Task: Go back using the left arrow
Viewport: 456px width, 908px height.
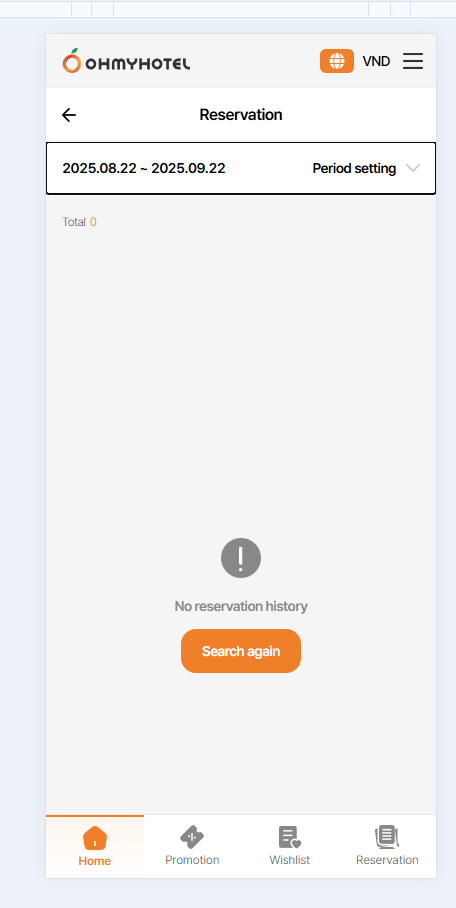Action: (x=69, y=115)
